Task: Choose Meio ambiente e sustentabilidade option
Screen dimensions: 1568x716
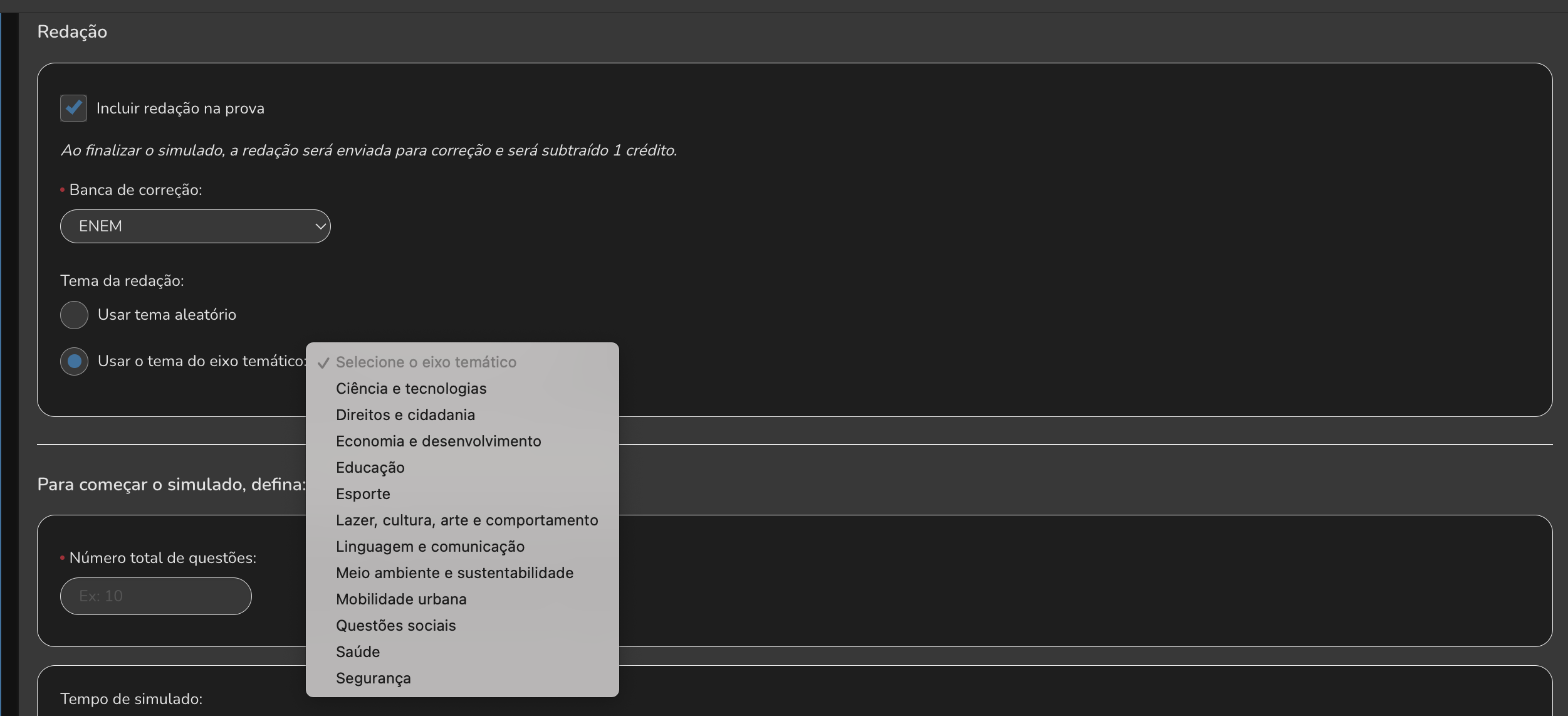Action: [462, 573]
